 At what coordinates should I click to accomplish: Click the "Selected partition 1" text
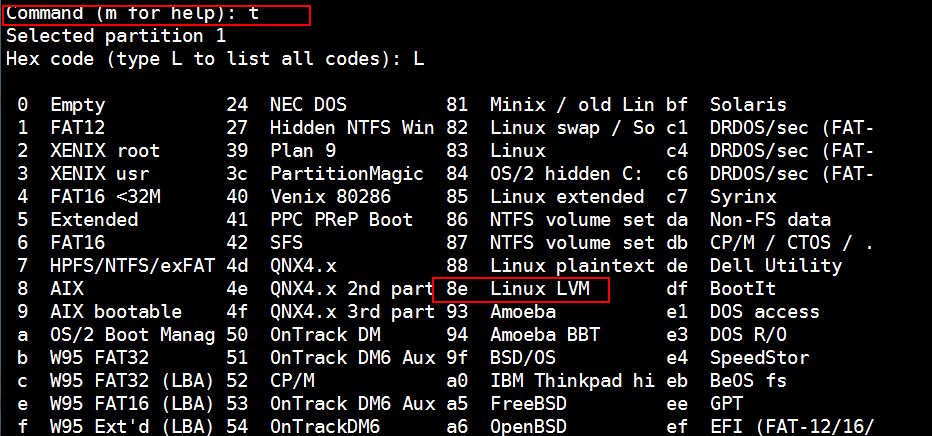[x=116, y=36]
